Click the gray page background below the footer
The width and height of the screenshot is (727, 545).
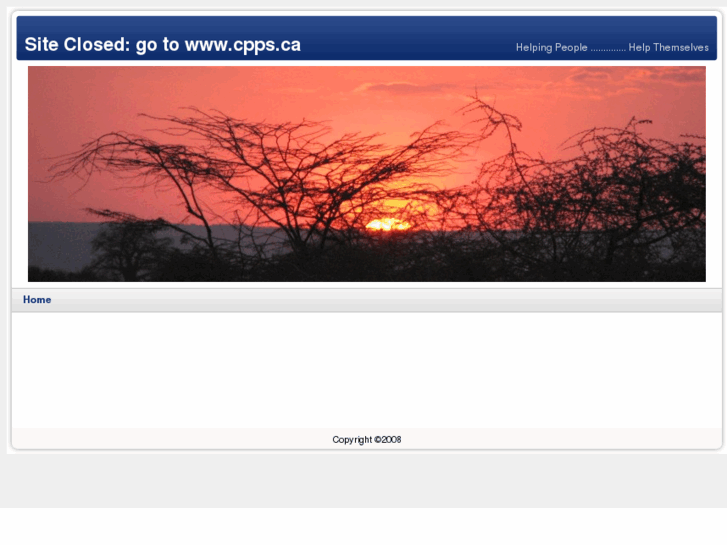tap(364, 480)
